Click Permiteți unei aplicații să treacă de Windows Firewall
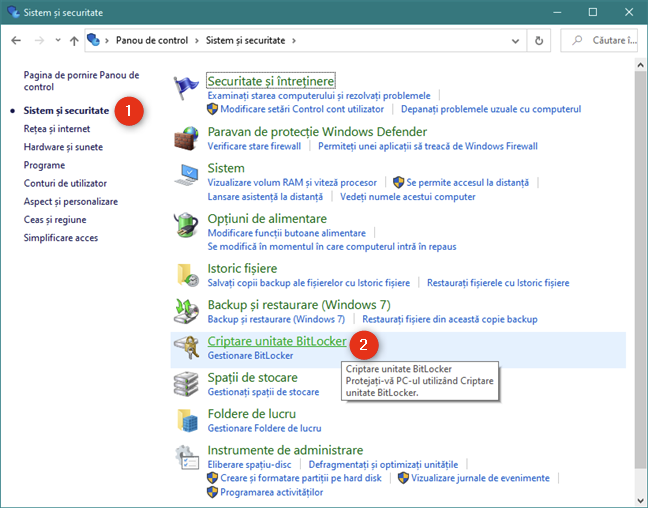The image size is (648, 508). click(428, 146)
